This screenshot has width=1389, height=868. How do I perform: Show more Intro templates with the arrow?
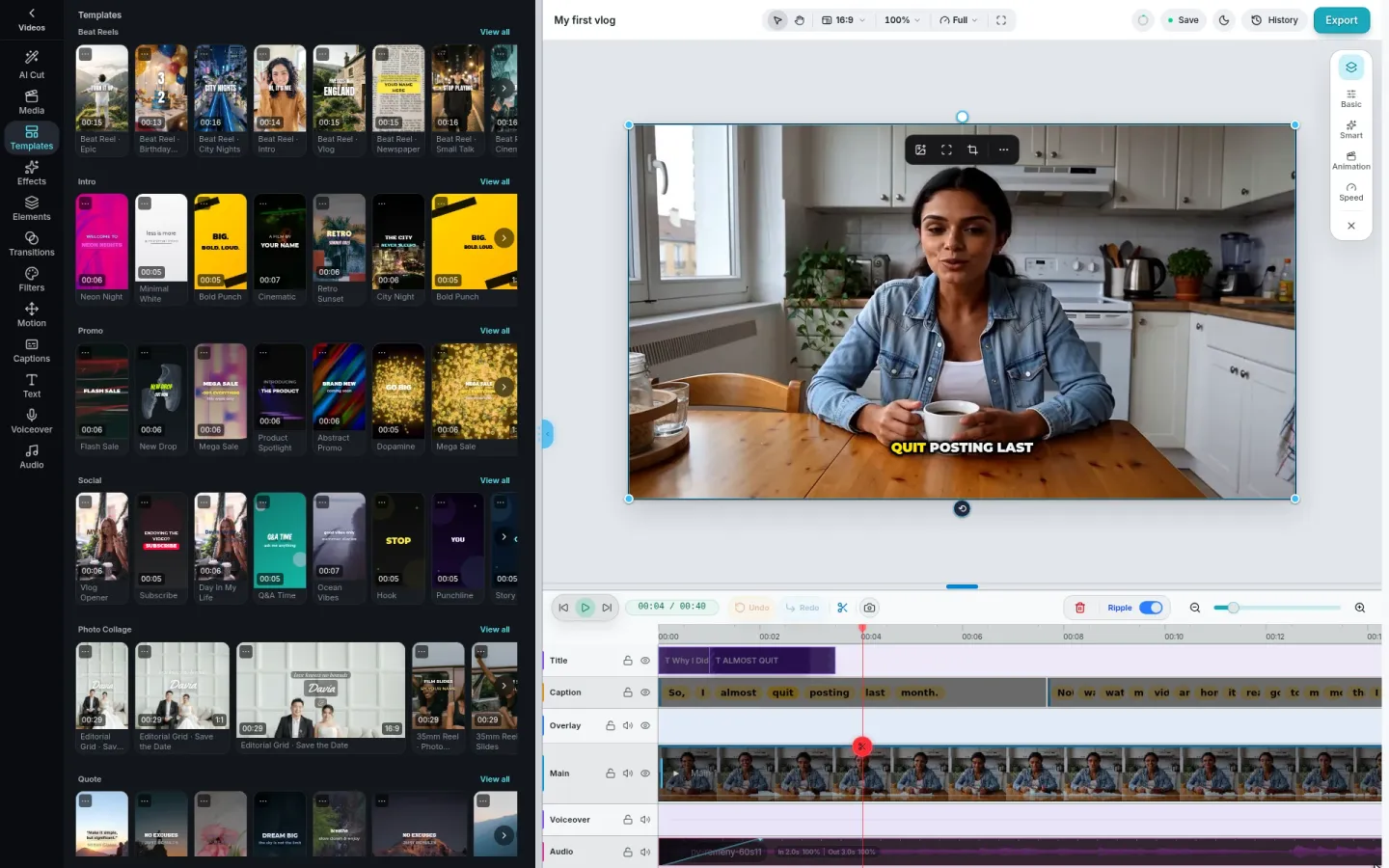(x=504, y=237)
